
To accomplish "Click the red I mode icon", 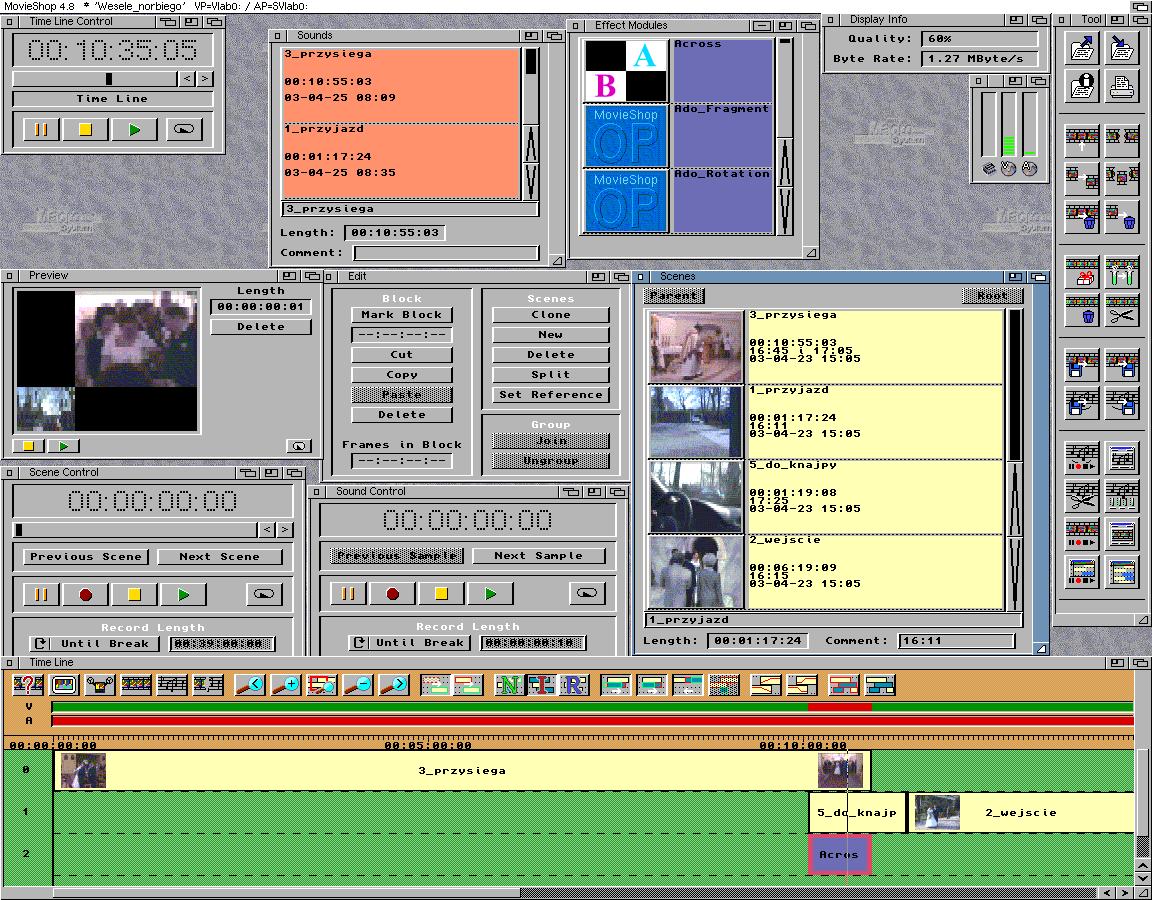I will [541, 685].
